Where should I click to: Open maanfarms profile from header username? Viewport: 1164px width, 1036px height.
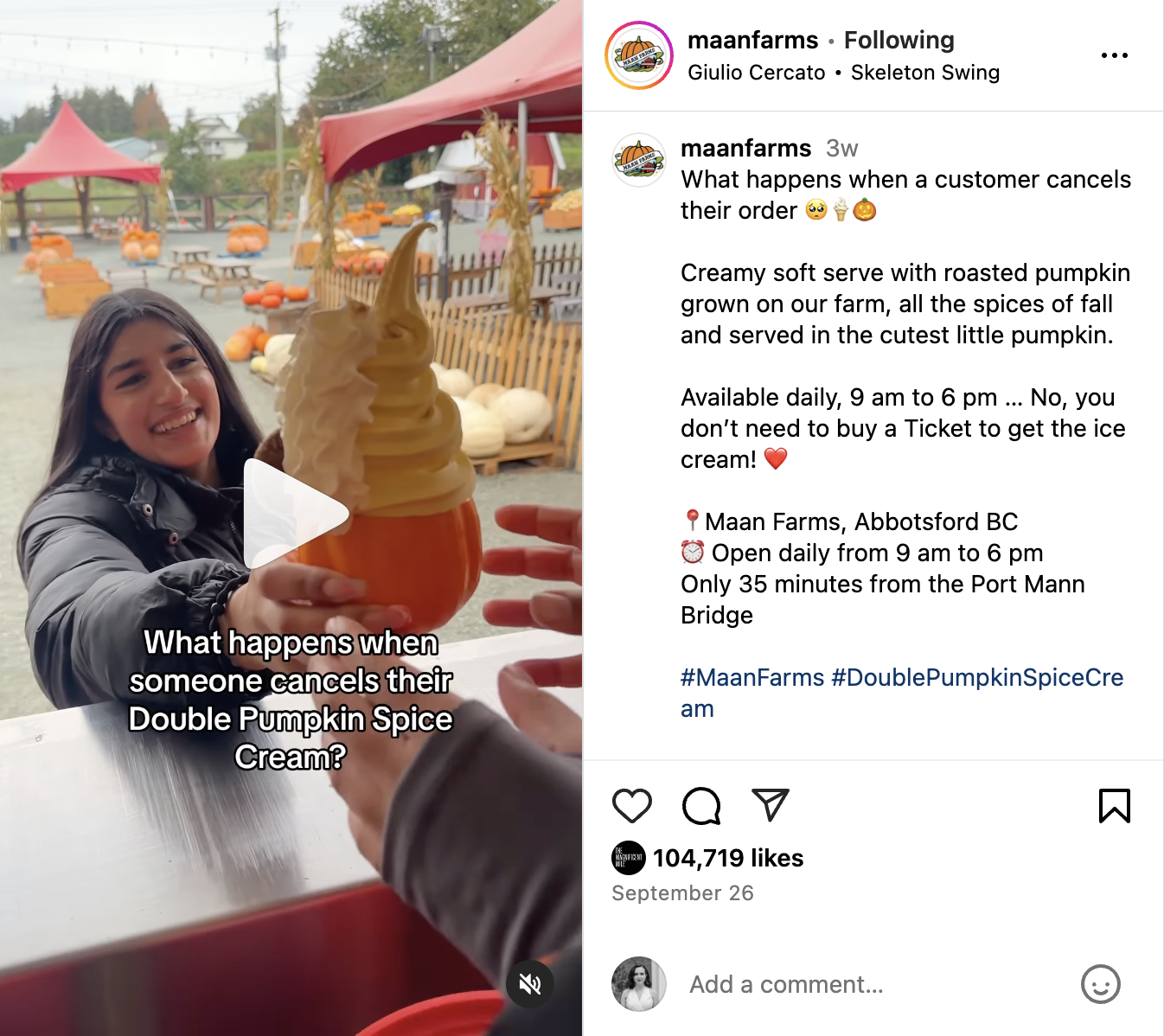[752, 40]
